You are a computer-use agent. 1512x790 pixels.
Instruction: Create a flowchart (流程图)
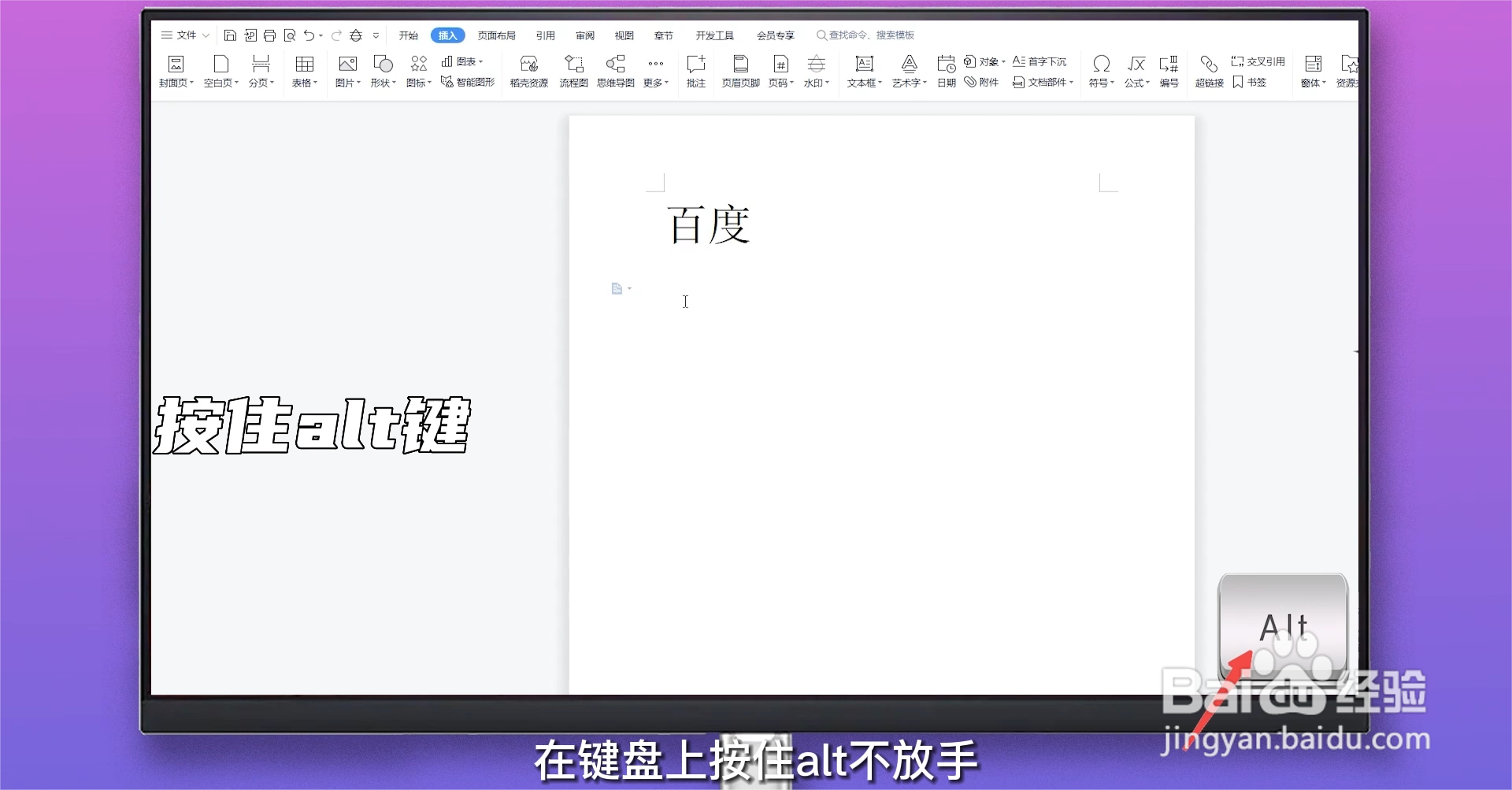(x=573, y=71)
